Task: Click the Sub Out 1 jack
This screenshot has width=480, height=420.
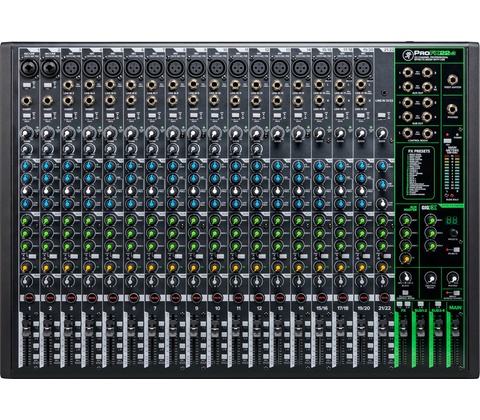Action: 407,102
